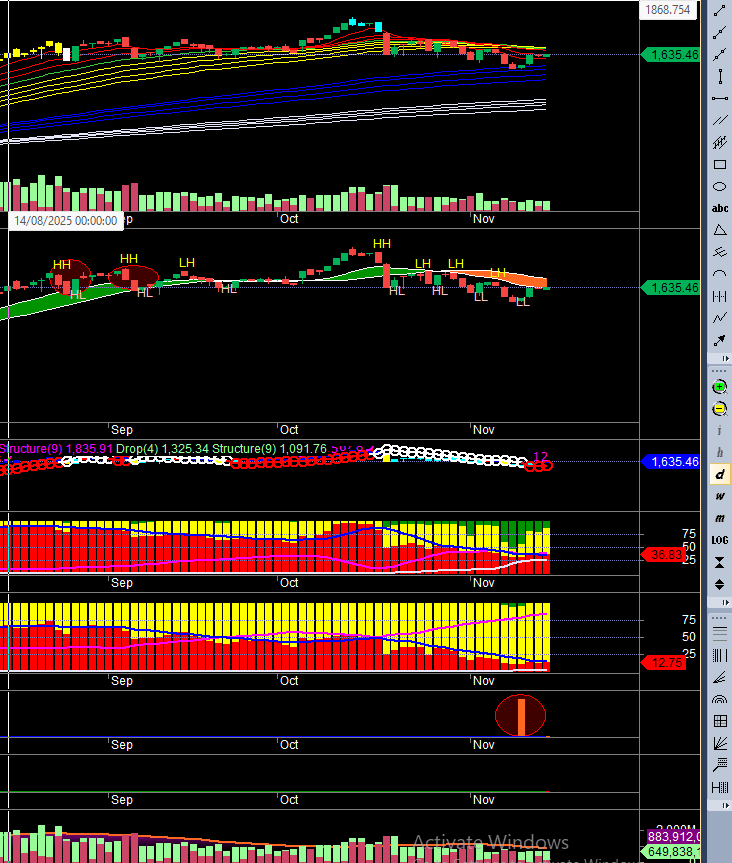Select the Fibonacci time zones tool
This screenshot has width=732, height=863.
pos(719,656)
